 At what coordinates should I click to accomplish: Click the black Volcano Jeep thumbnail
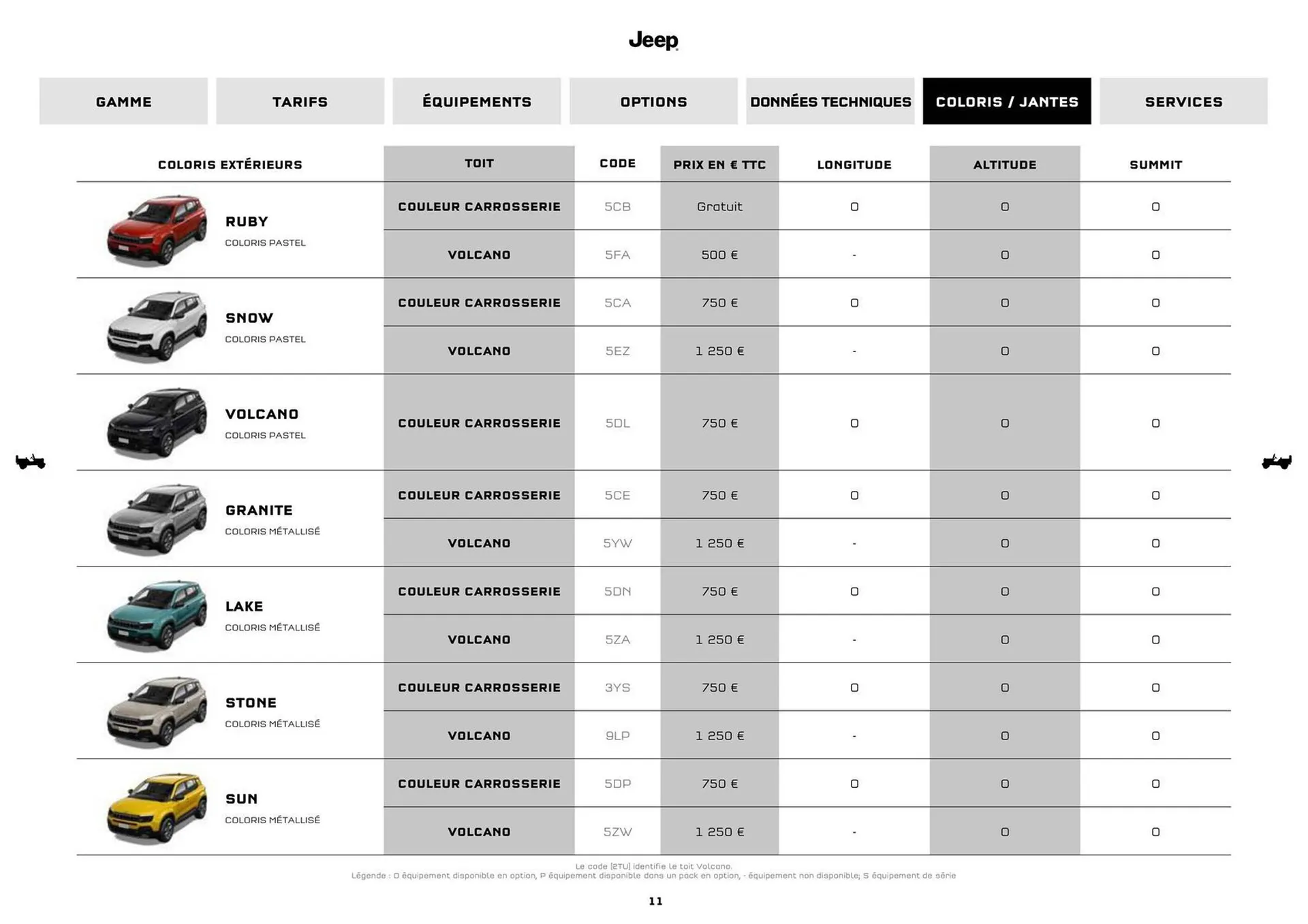click(157, 423)
